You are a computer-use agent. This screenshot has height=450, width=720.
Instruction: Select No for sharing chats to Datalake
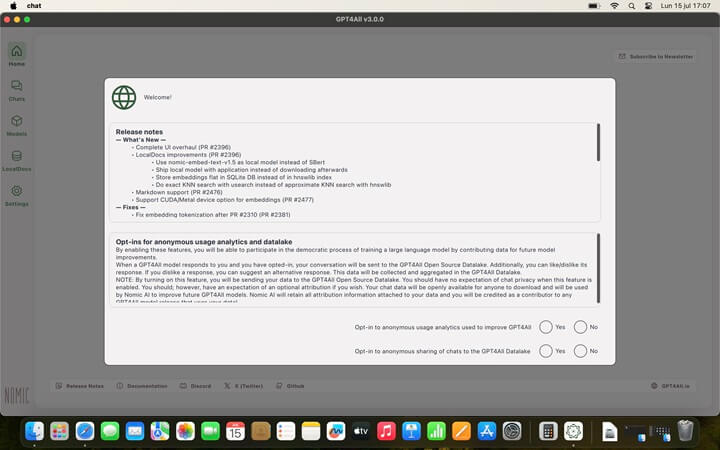click(x=580, y=351)
